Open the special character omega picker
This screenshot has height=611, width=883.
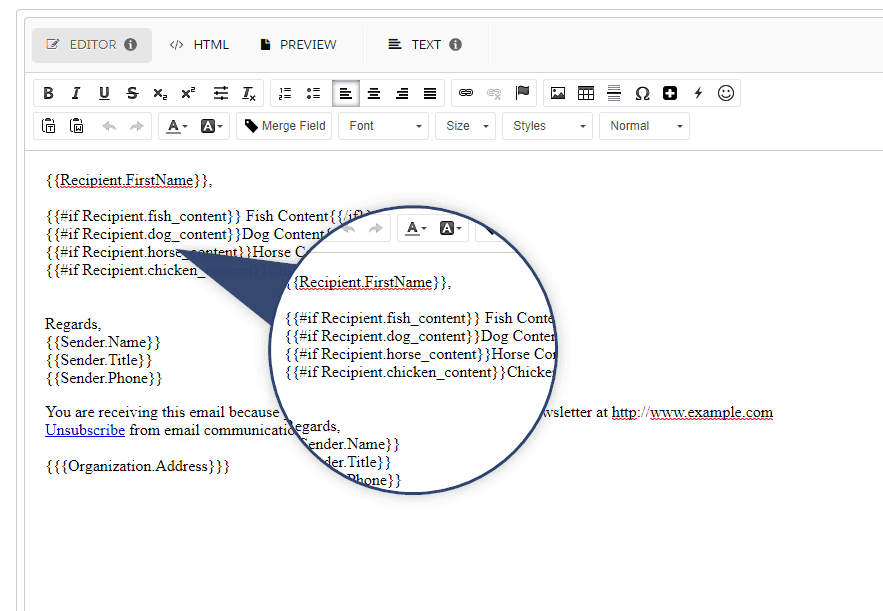(642, 93)
